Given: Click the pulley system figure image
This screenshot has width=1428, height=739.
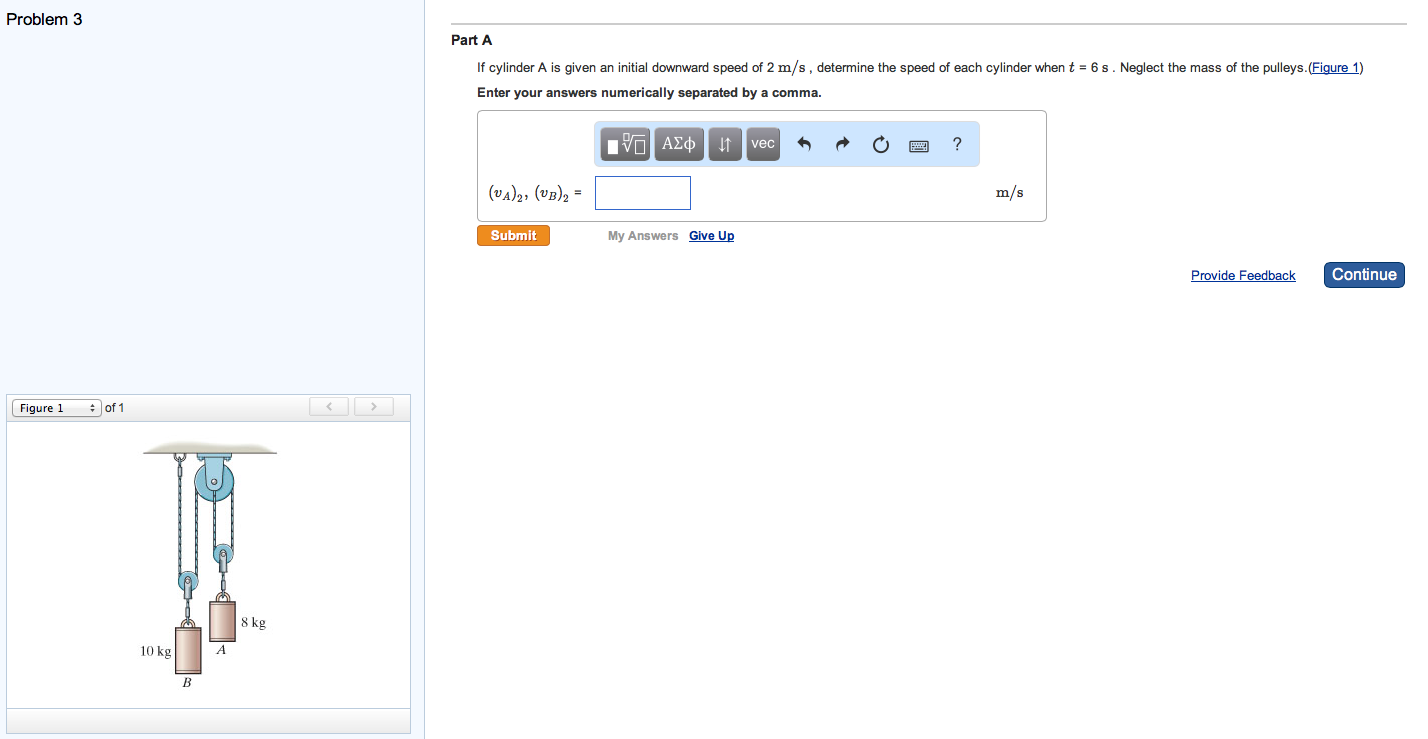Looking at the screenshot, I should pyautogui.click(x=208, y=563).
